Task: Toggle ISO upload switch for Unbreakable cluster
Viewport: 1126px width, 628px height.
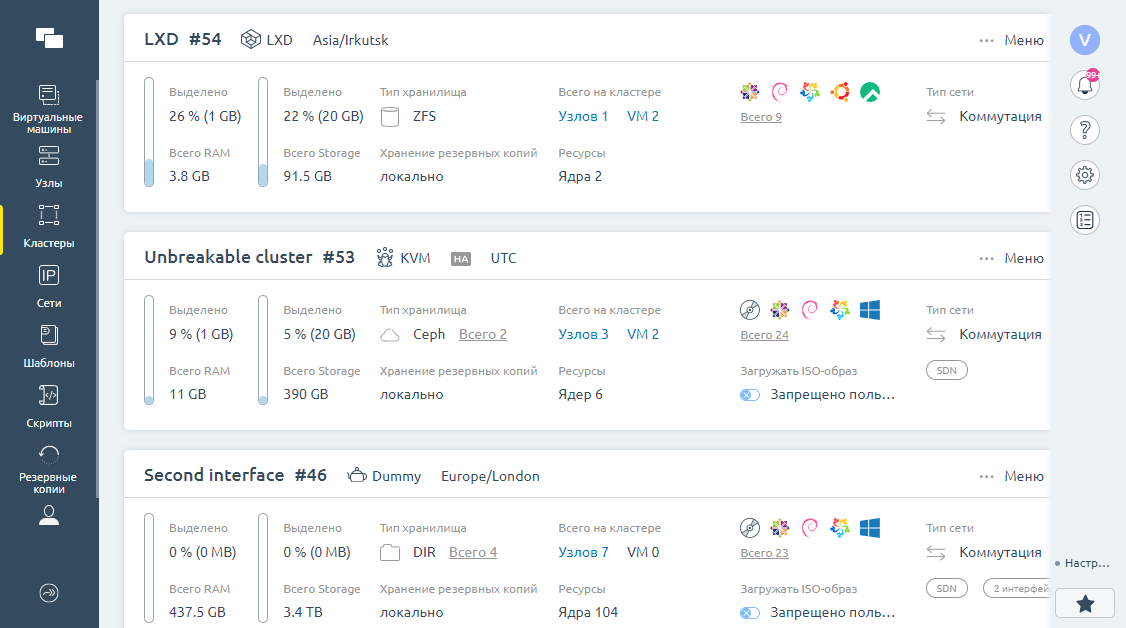Action: (750, 395)
